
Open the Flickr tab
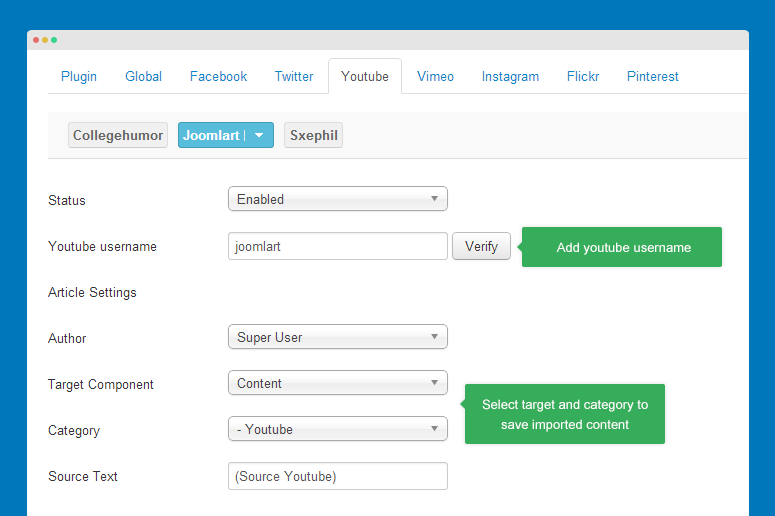pyautogui.click(x=583, y=77)
